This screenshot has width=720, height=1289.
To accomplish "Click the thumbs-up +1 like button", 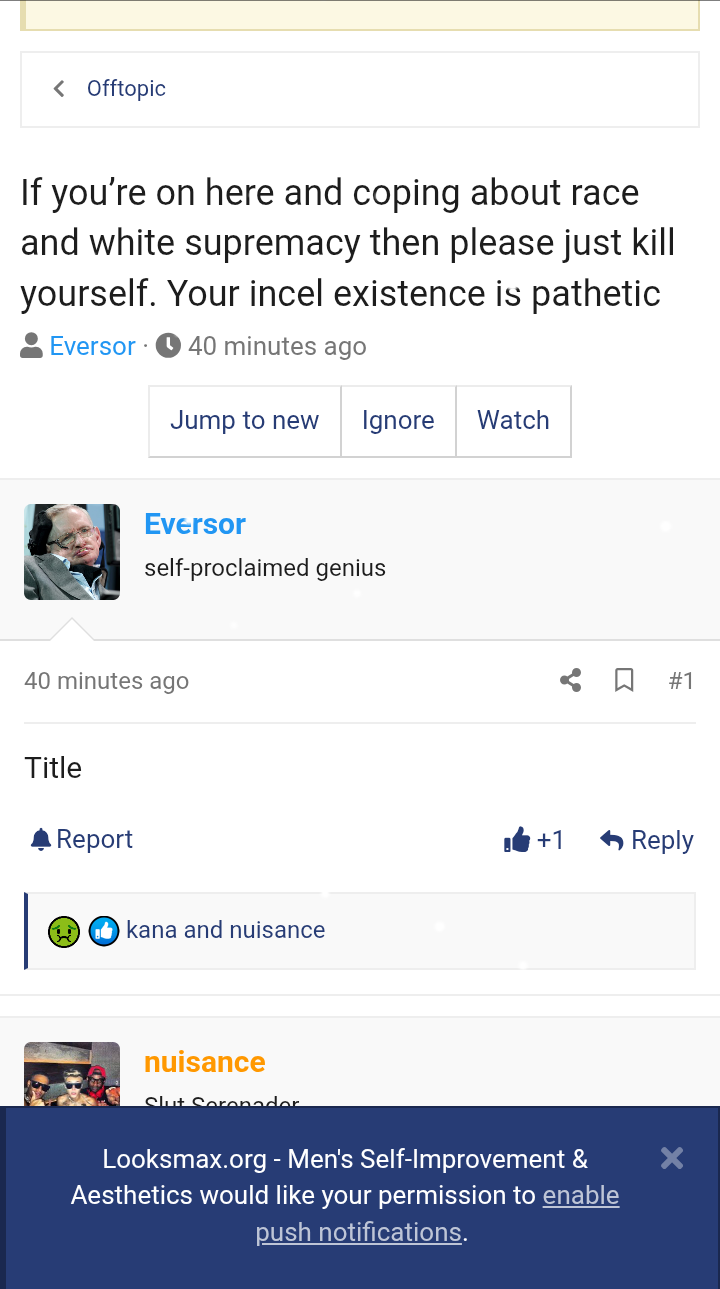I will [x=534, y=840].
